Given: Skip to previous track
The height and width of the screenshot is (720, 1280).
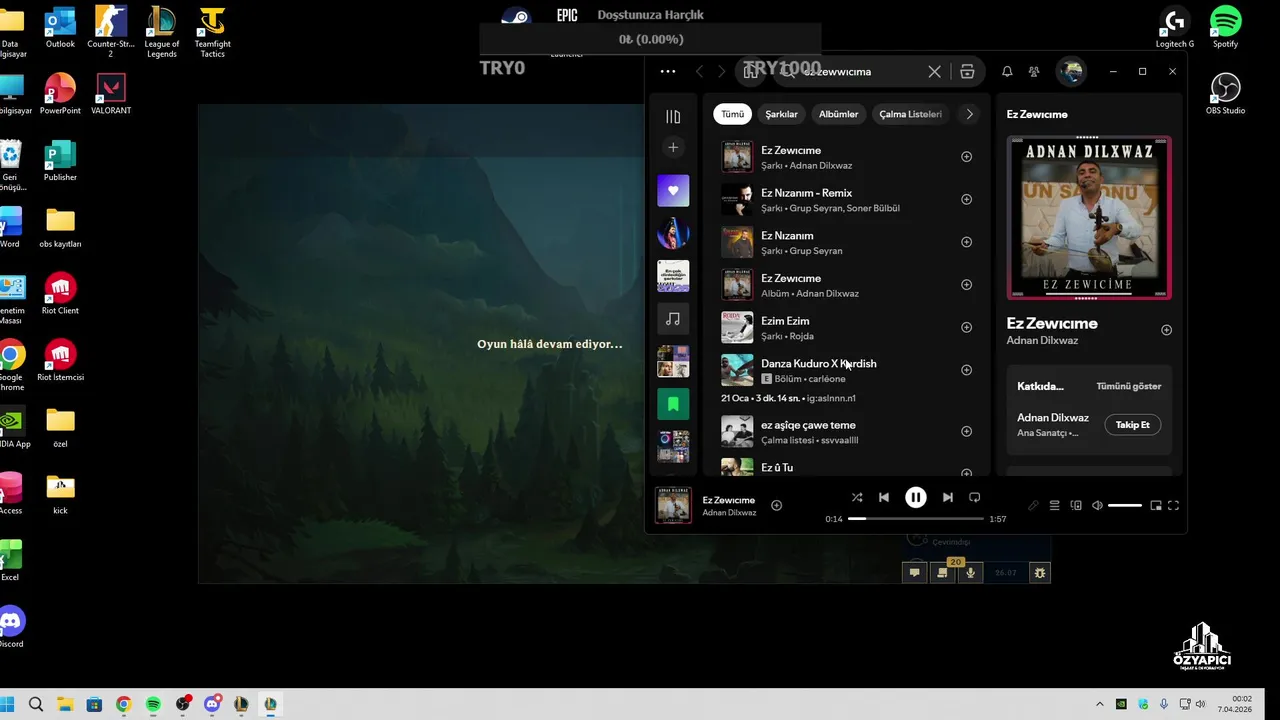Looking at the screenshot, I should (884, 497).
